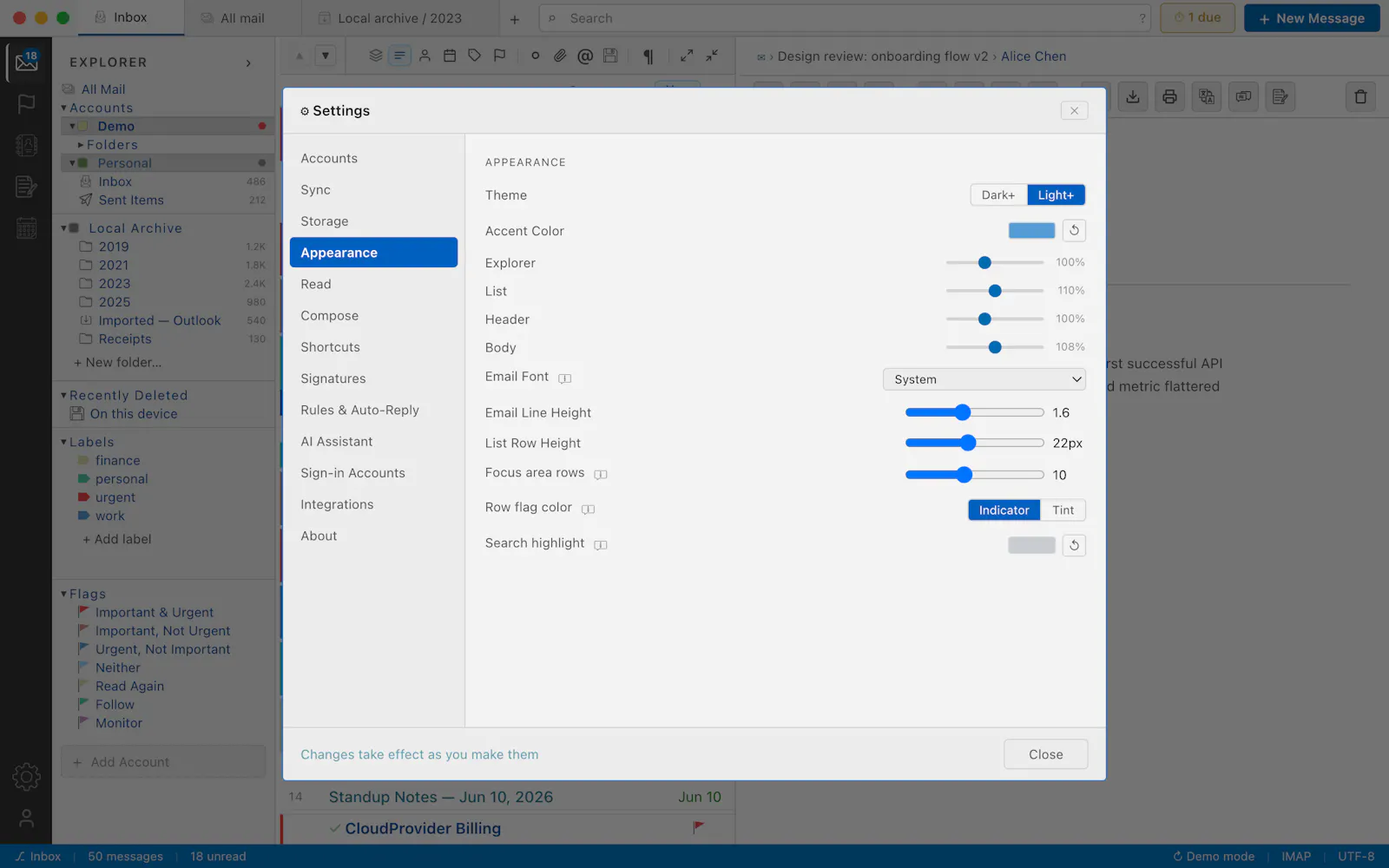The image size is (1389, 868).
Task: Switch to the All mail tab
Action: click(x=243, y=18)
